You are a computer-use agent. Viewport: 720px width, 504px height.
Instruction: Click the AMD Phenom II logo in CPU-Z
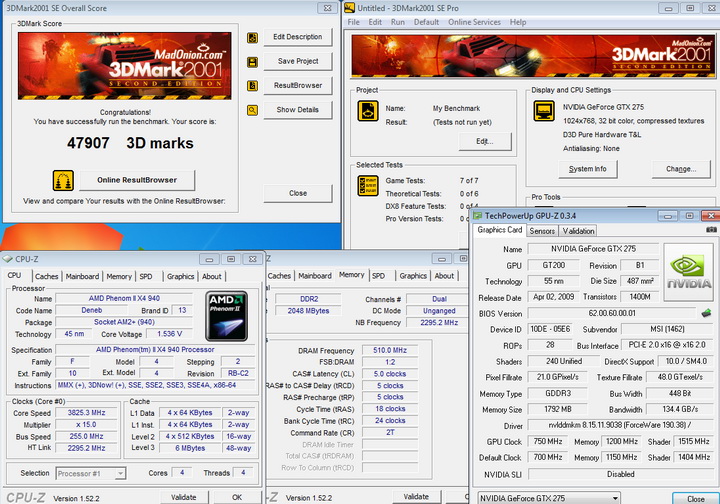226,316
